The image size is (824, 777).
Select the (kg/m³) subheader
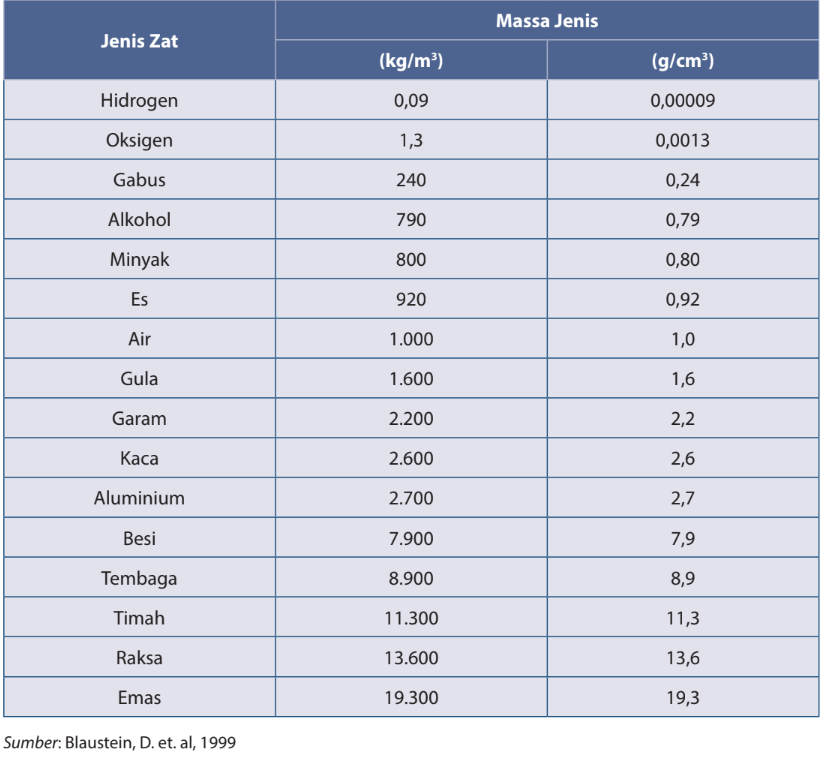click(x=411, y=61)
